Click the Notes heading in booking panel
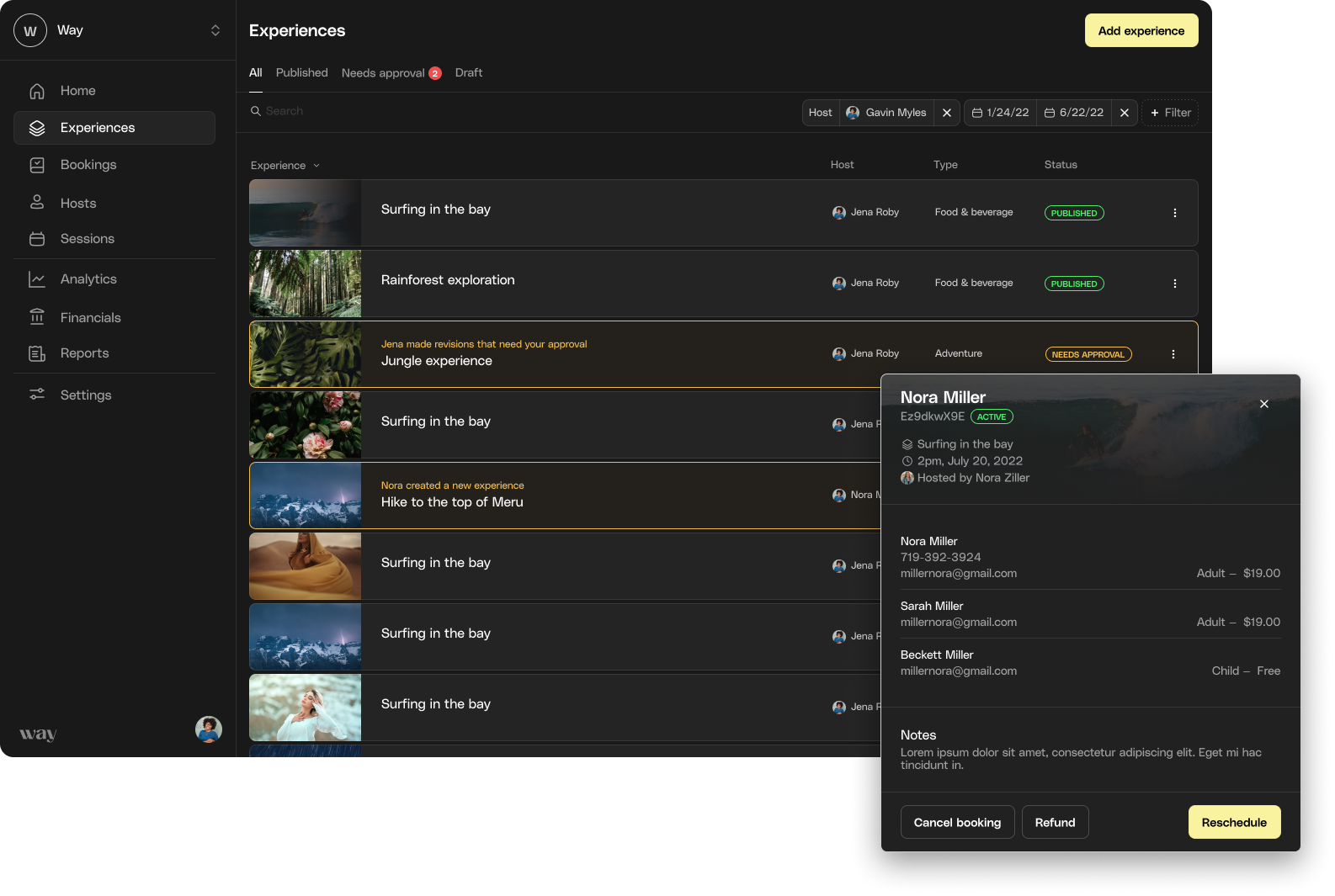This screenshot has height=896, width=1335. [918, 735]
